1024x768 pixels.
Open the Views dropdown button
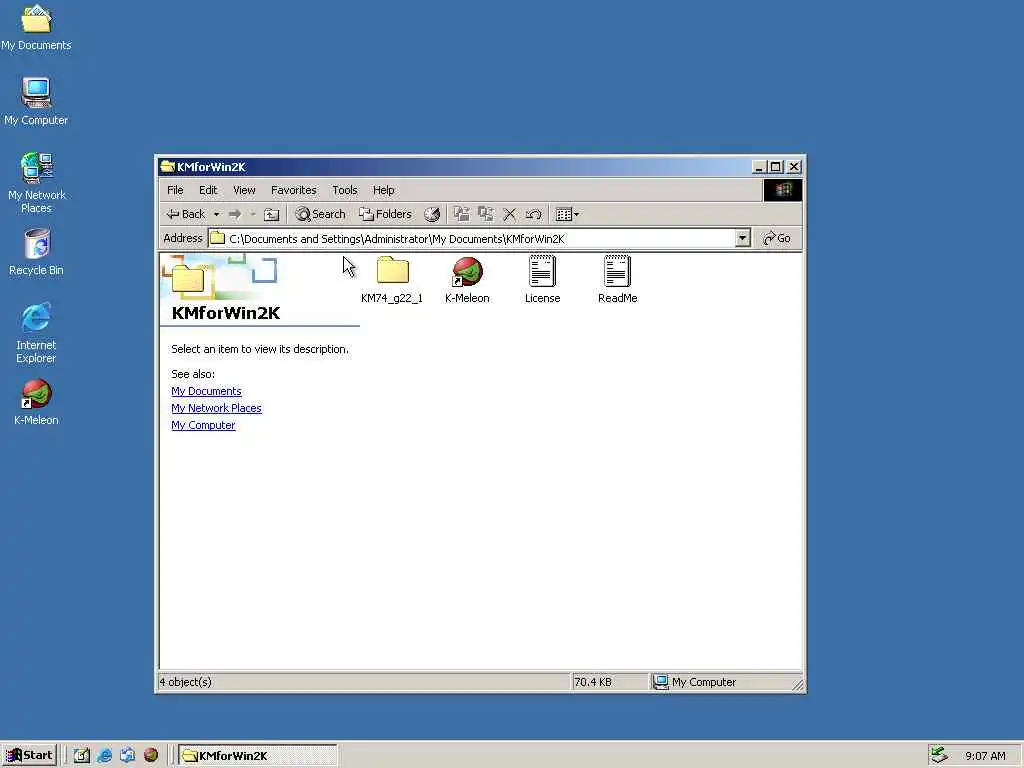tap(567, 214)
